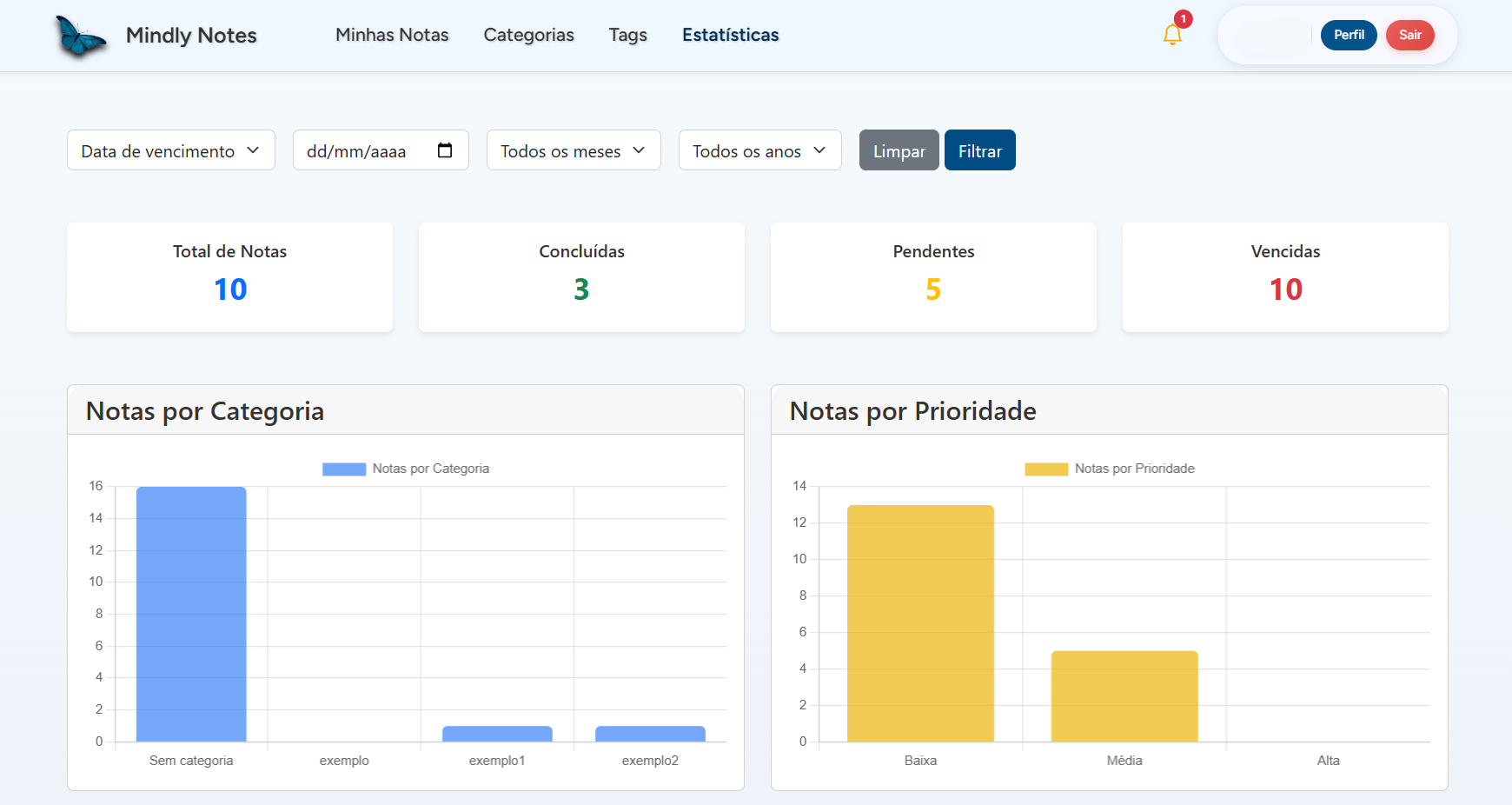Focus the dd/mm/aaaa date input

381,150
